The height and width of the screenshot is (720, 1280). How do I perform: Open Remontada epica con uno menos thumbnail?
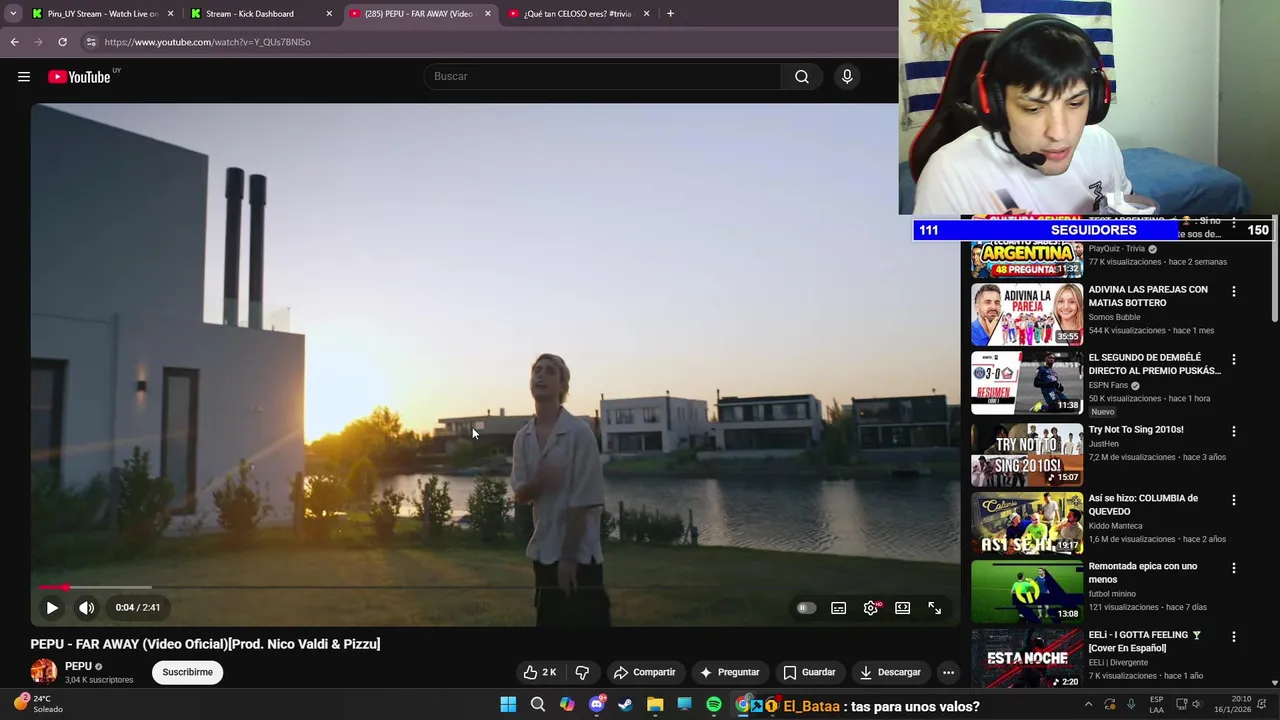(1027, 592)
